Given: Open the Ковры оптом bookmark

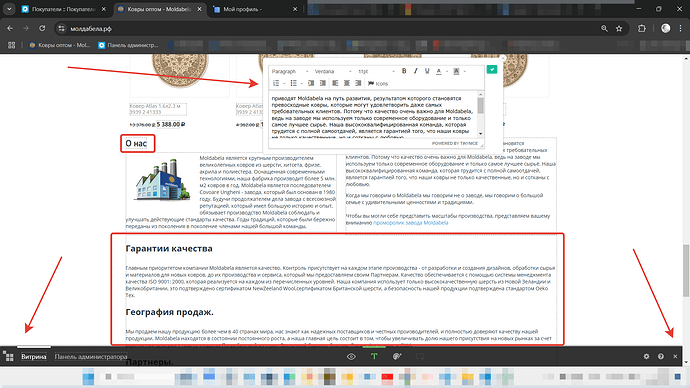Looking at the screenshot, I should coord(59,45).
